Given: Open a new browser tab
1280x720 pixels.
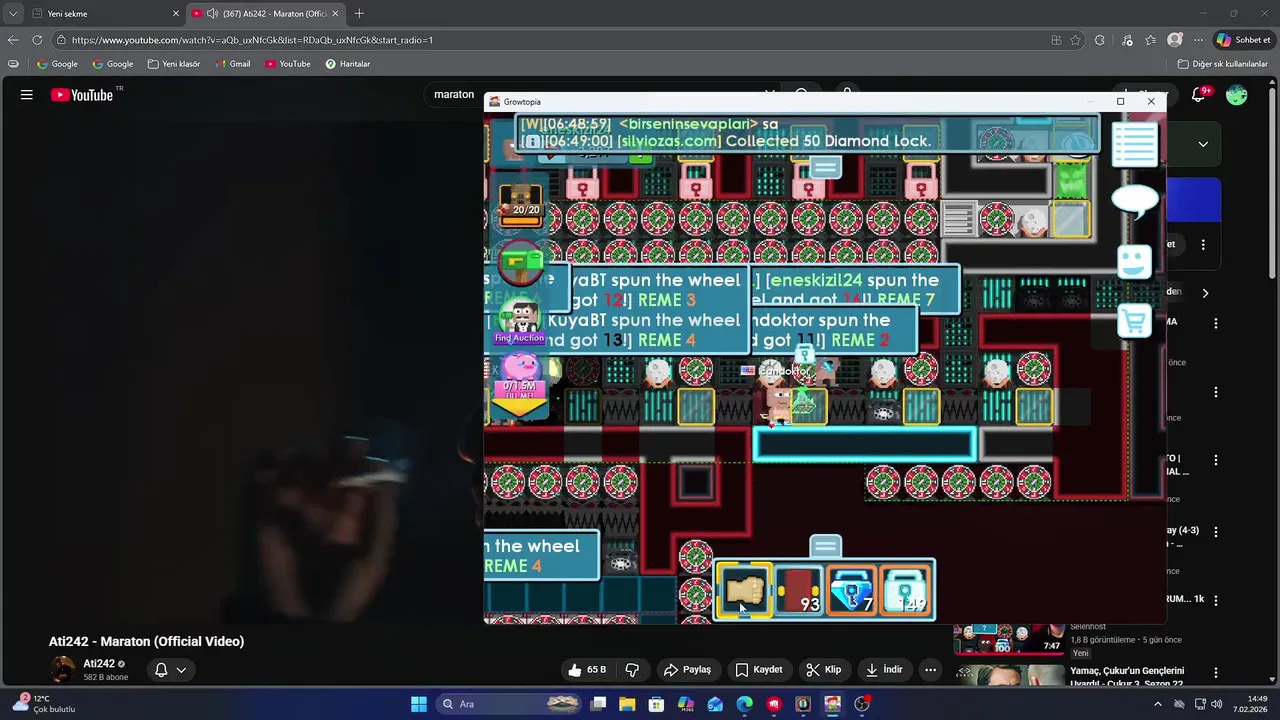Looking at the screenshot, I should (359, 14).
